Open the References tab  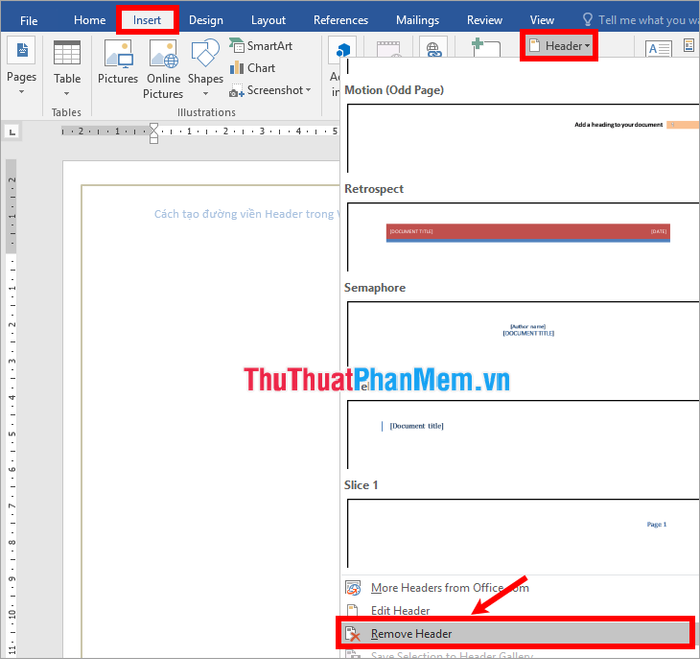[341, 20]
